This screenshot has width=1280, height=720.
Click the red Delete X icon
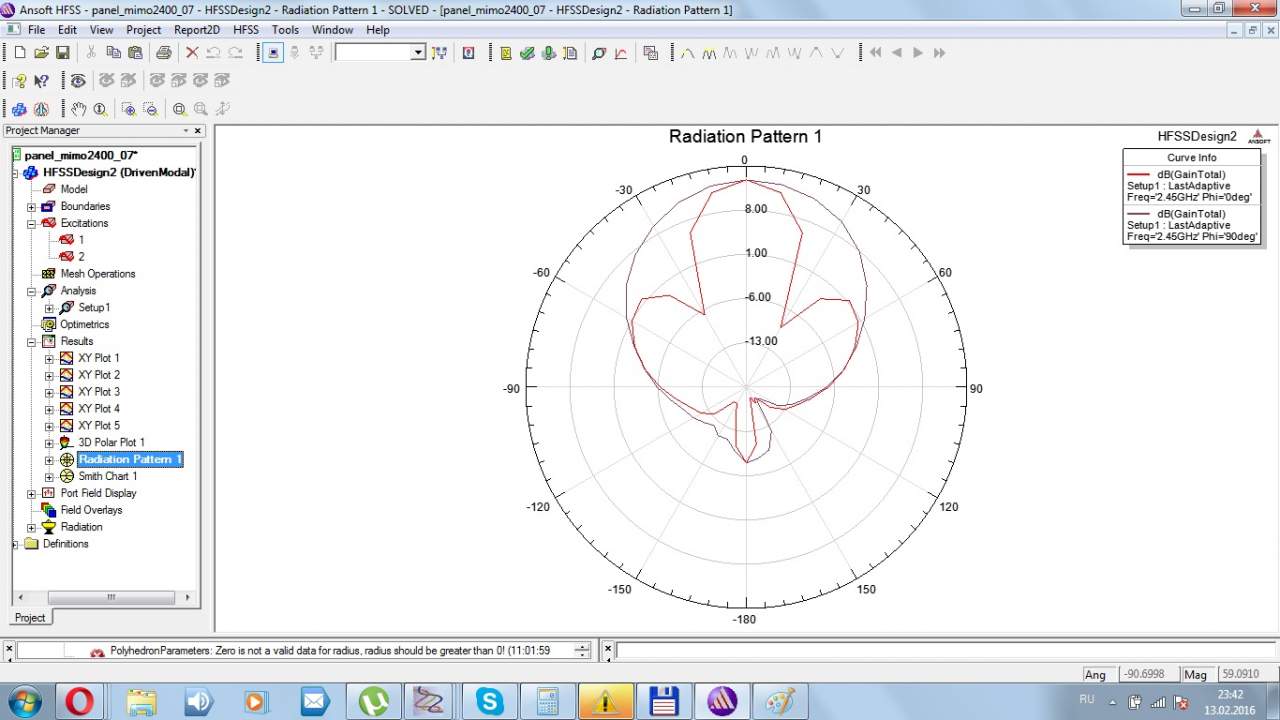point(192,53)
